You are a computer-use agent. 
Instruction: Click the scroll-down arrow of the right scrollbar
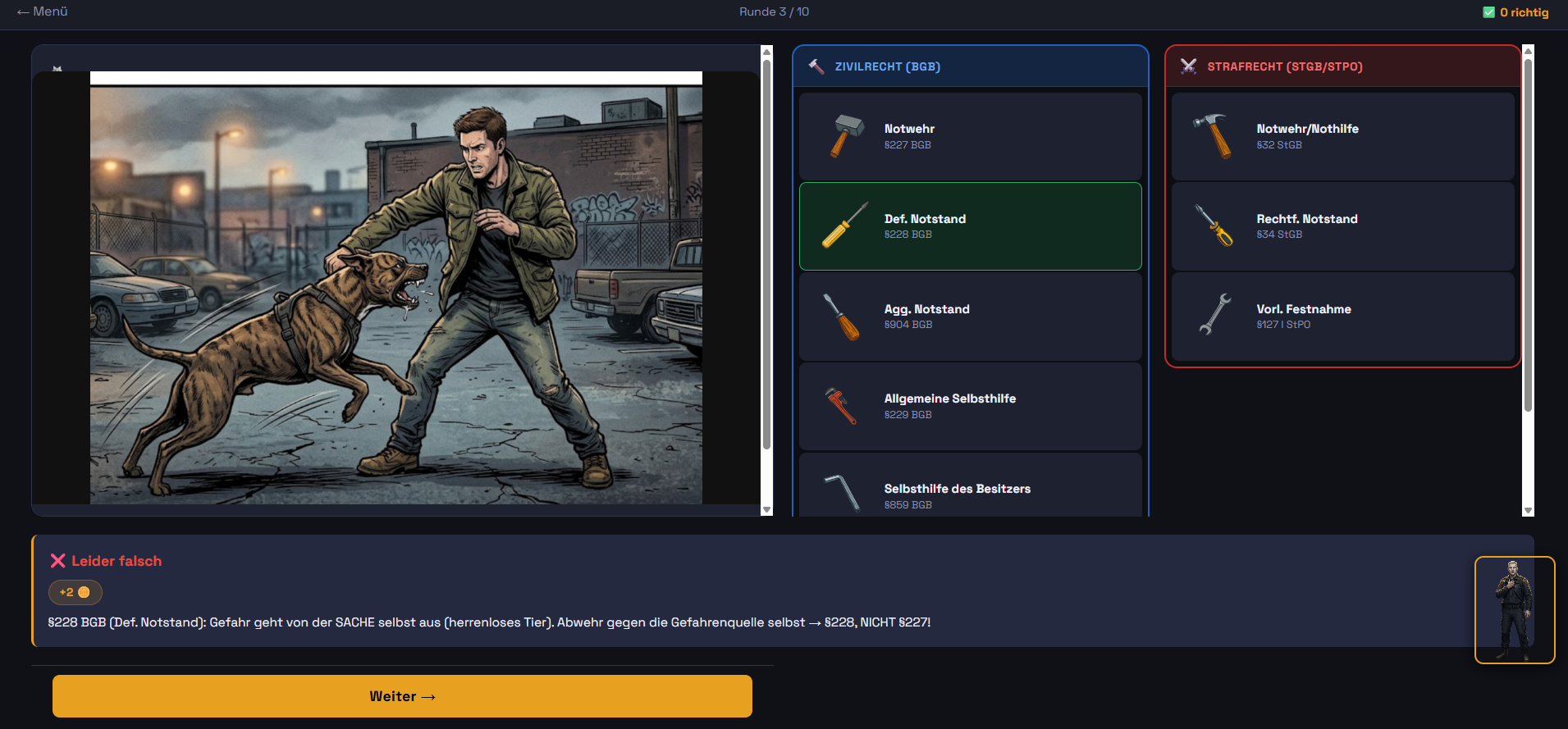click(x=1528, y=510)
